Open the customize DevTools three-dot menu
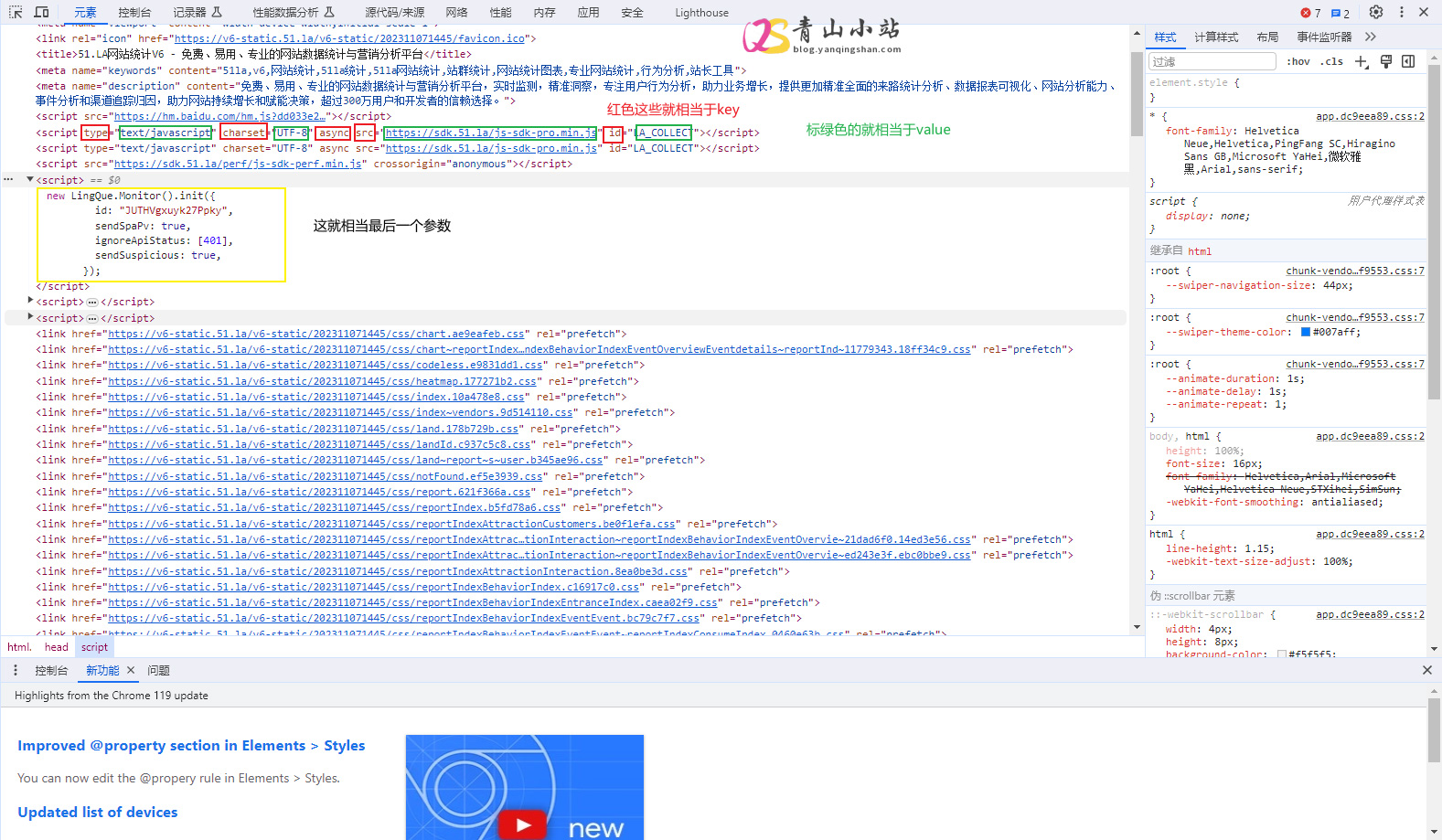The width and height of the screenshot is (1442, 840). tap(1402, 12)
